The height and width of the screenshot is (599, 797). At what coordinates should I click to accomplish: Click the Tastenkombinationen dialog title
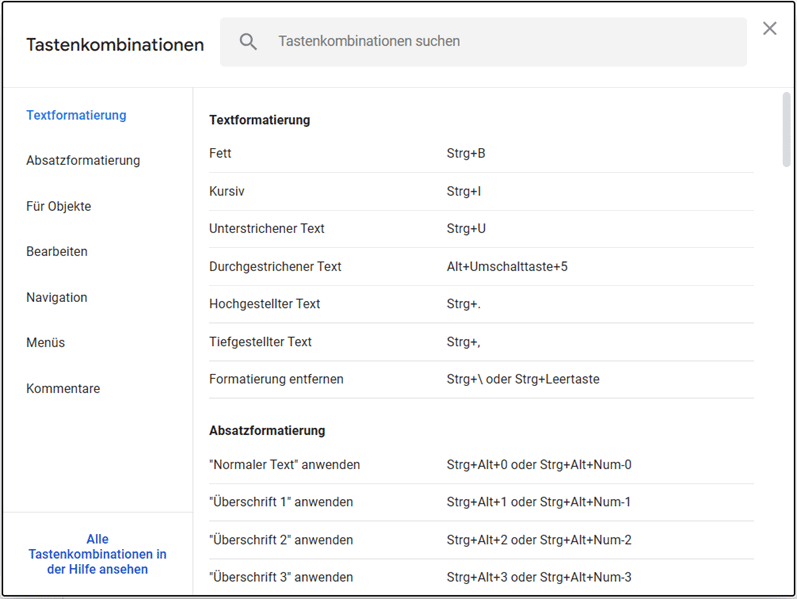[x=115, y=45]
